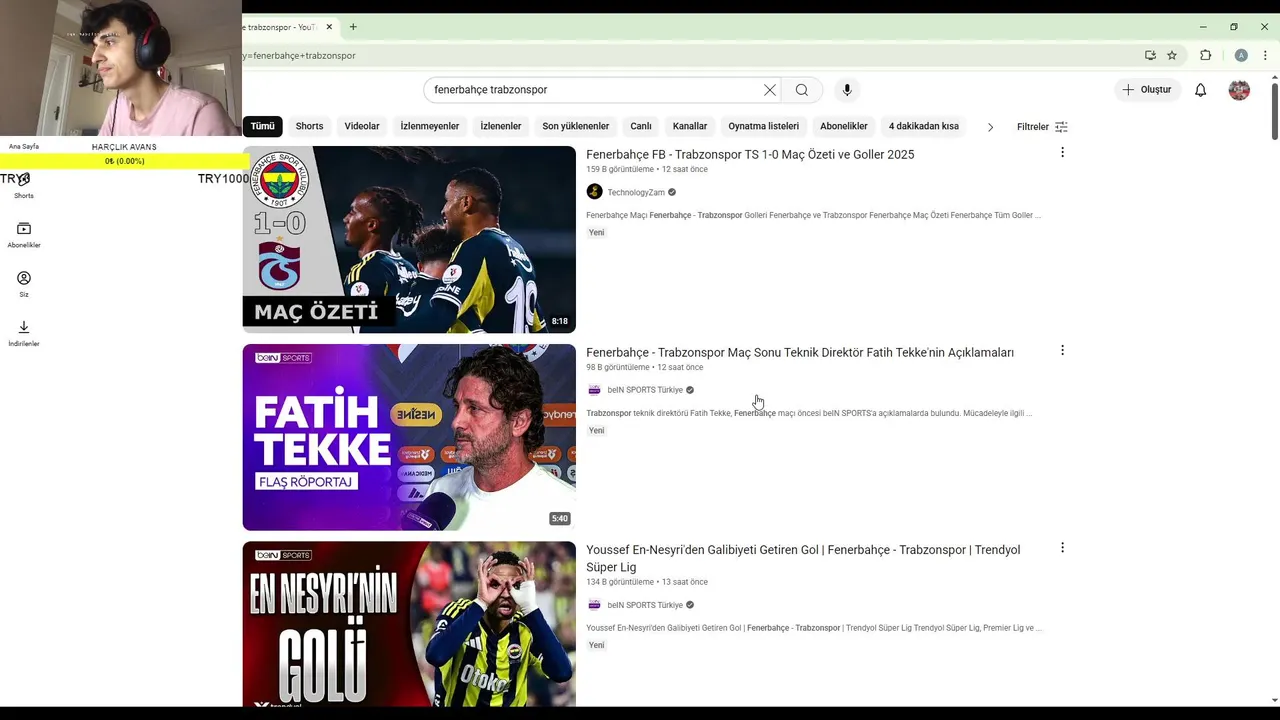Bookmark this page with the star icon
The height and width of the screenshot is (720, 1280).
pyautogui.click(x=1172, y=56)
